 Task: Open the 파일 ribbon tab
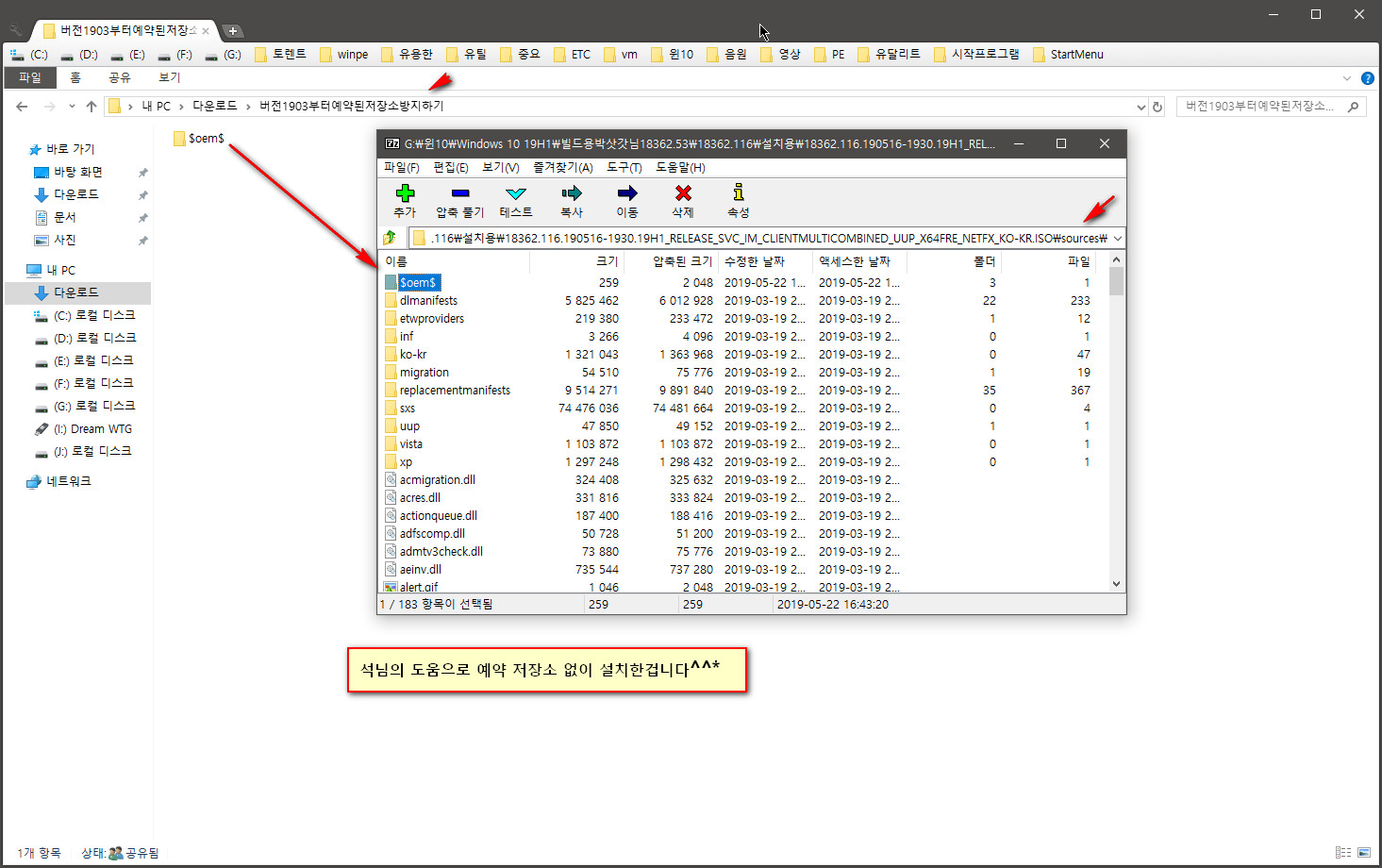tap(30, 77)
